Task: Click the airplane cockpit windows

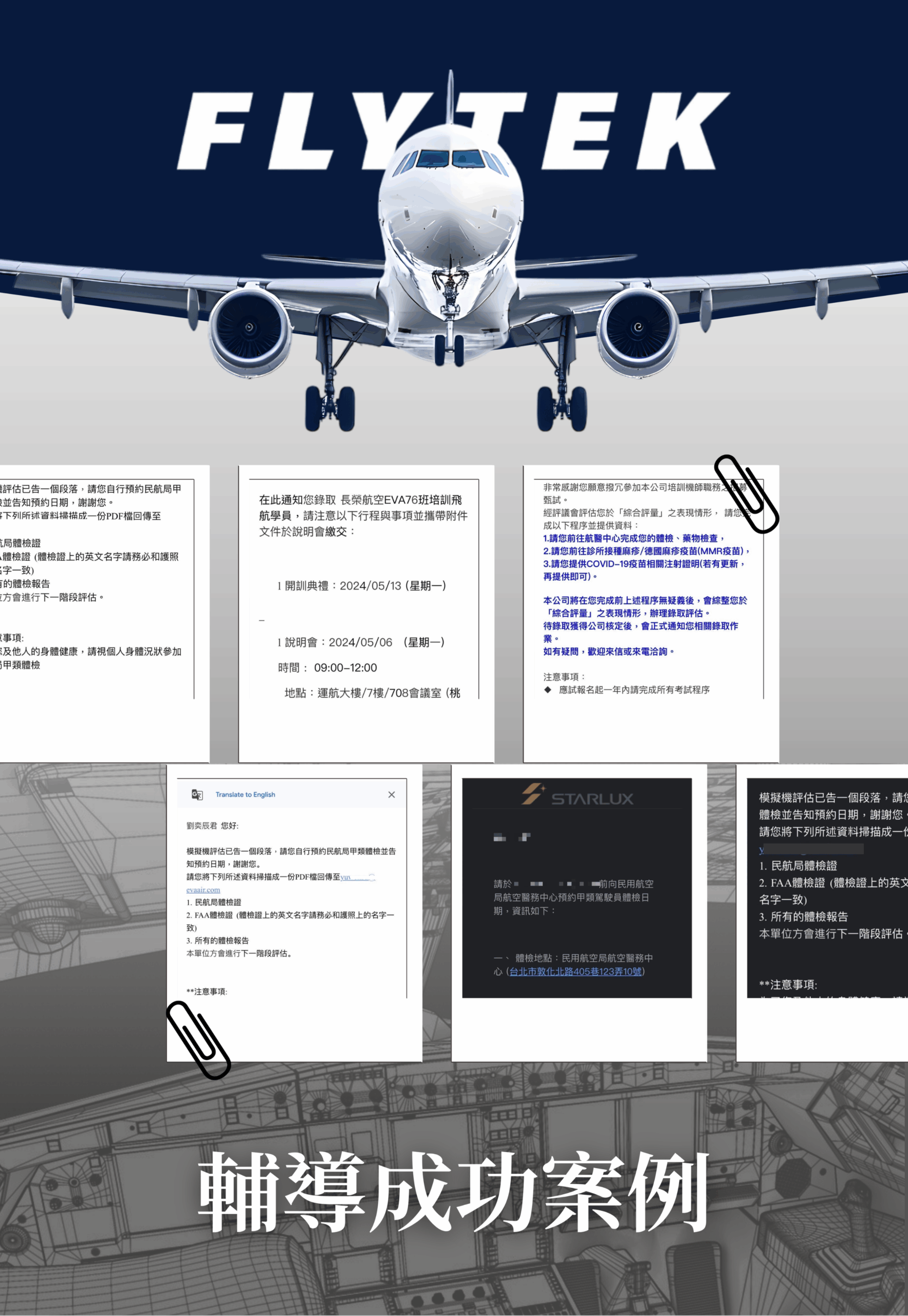Action: click(x=451, y=159)
